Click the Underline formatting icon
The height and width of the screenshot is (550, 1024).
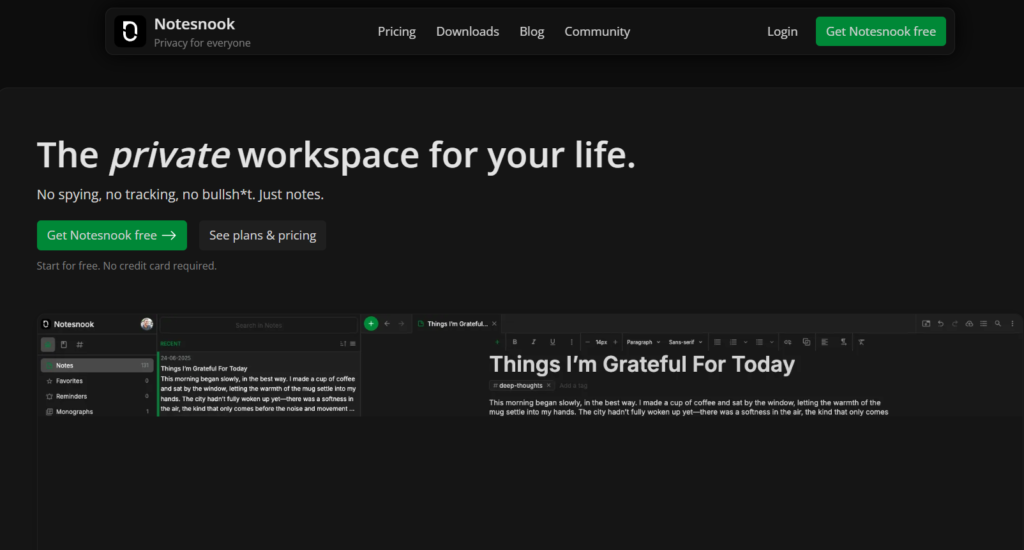(x=552, y=342)
